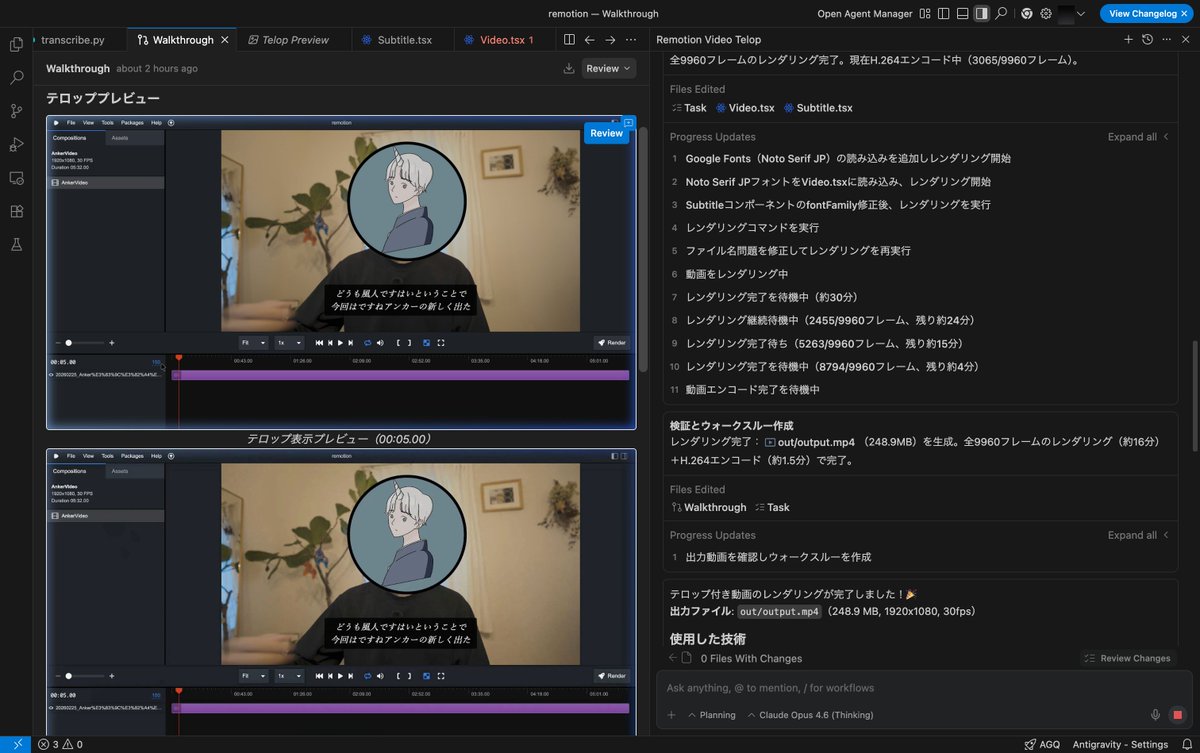Open the 1x playback speed dropdown
Viewport: 1200px width, 753px height.
point(290,342)
